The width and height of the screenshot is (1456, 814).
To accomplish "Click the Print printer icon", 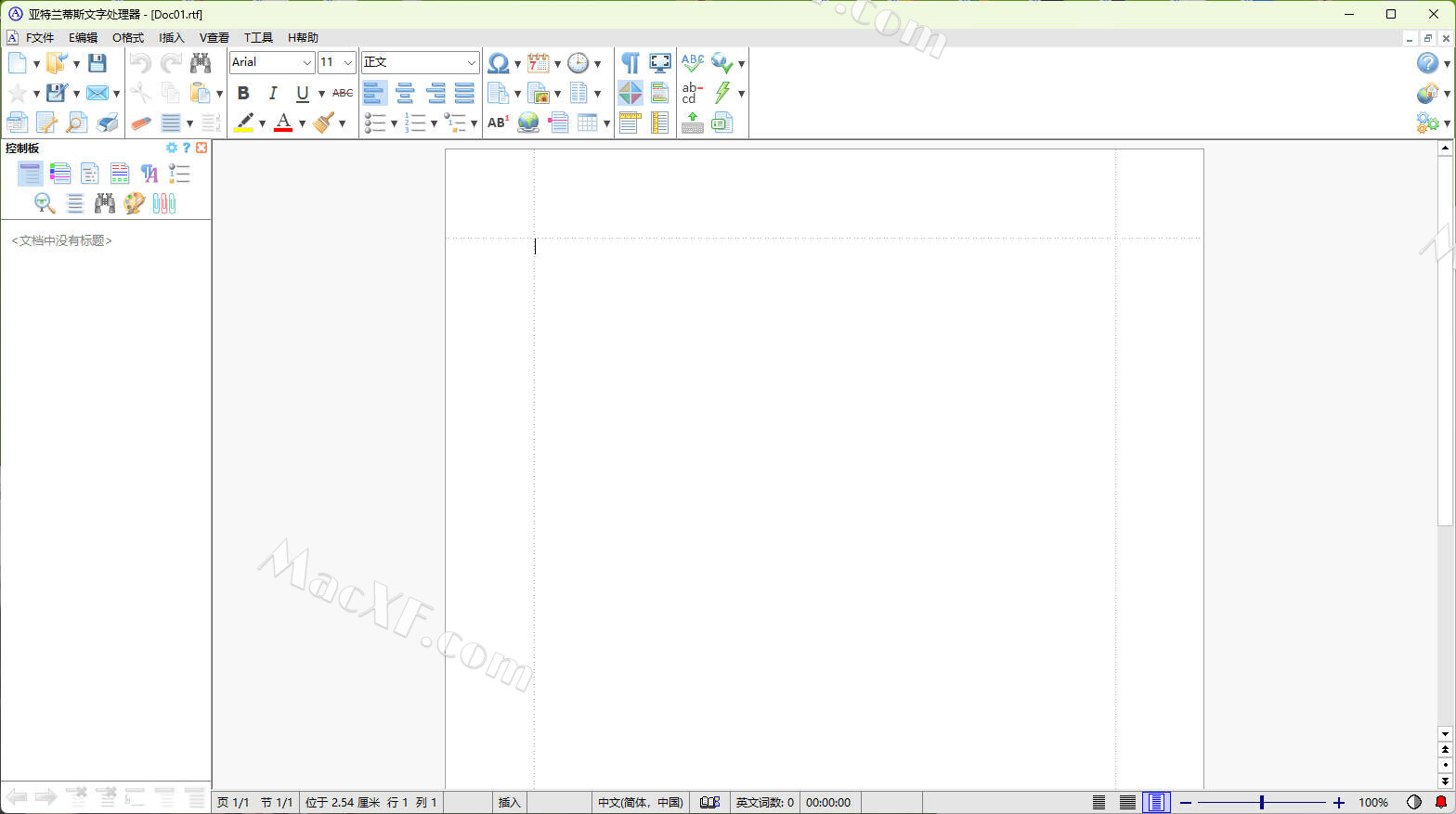I will click(x=108, y=123).
